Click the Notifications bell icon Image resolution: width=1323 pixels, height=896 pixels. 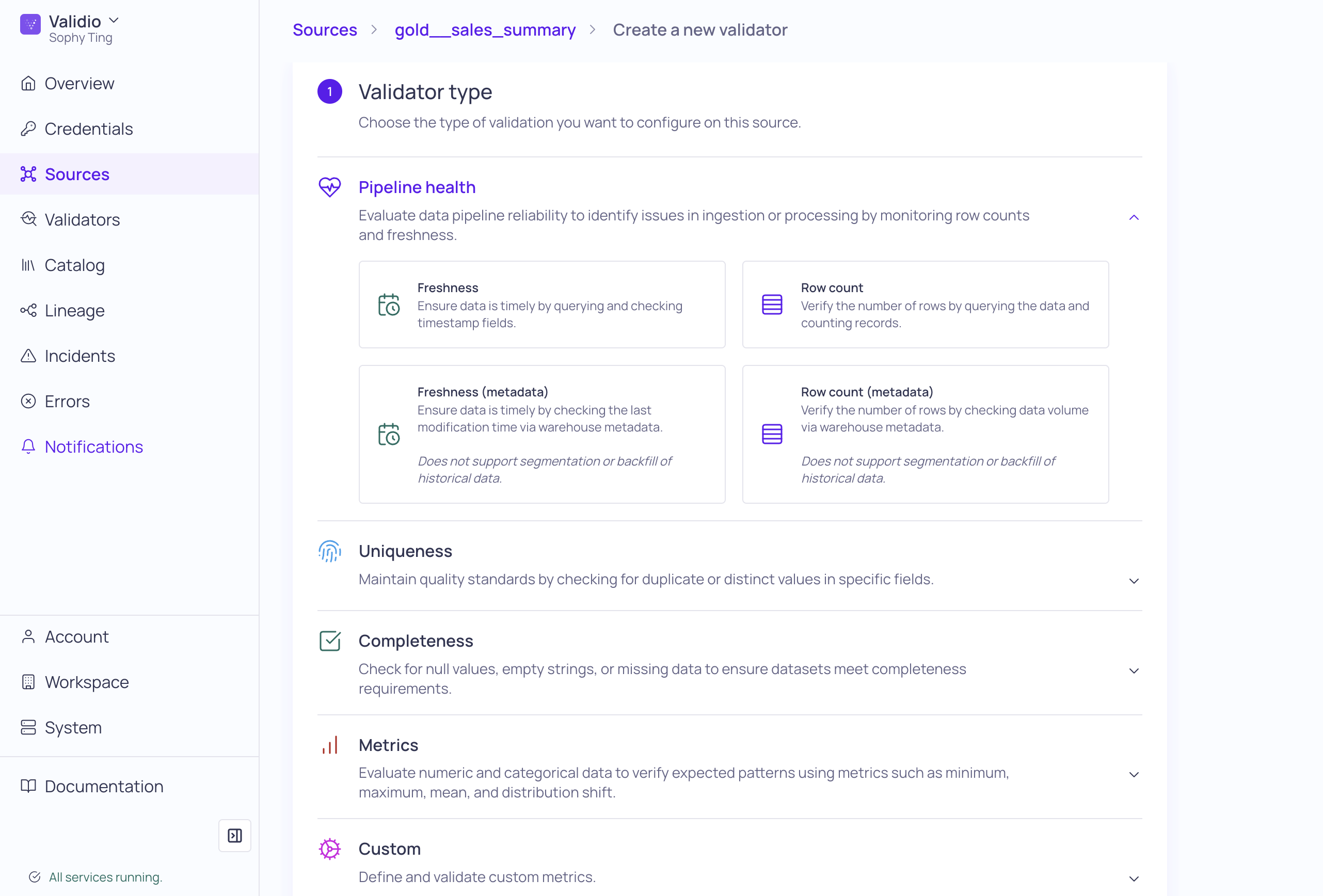(28, 447)
